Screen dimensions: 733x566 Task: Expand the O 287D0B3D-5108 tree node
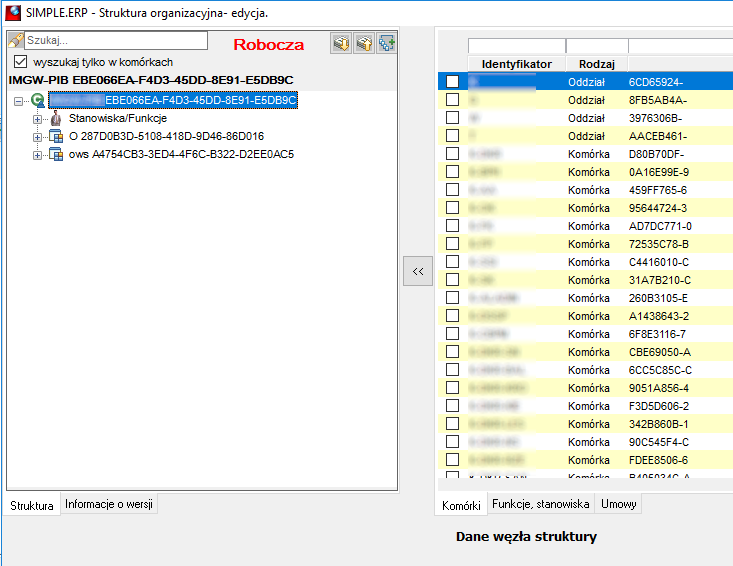click(37, 137)
